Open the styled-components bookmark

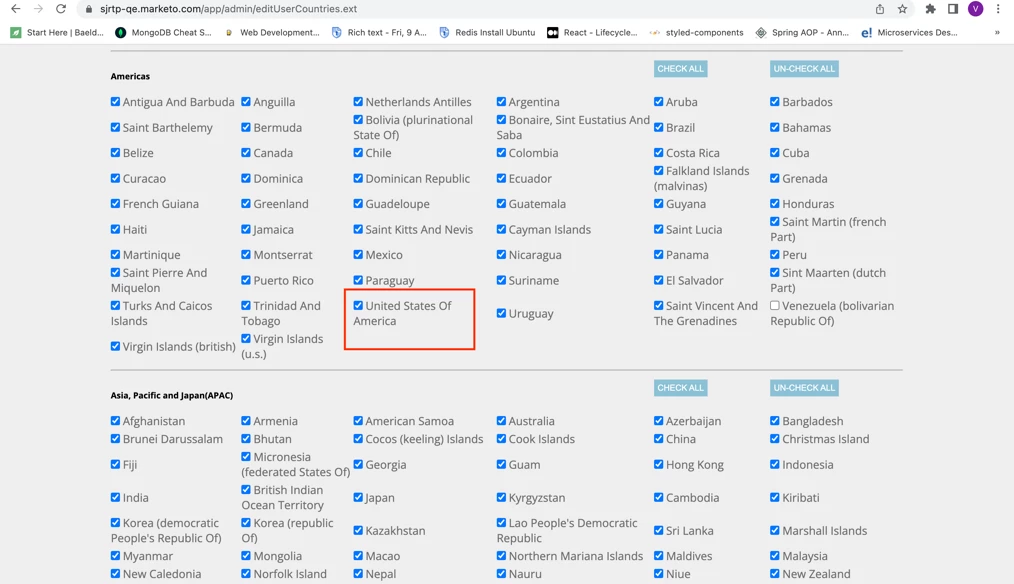[x=696, y=32]
